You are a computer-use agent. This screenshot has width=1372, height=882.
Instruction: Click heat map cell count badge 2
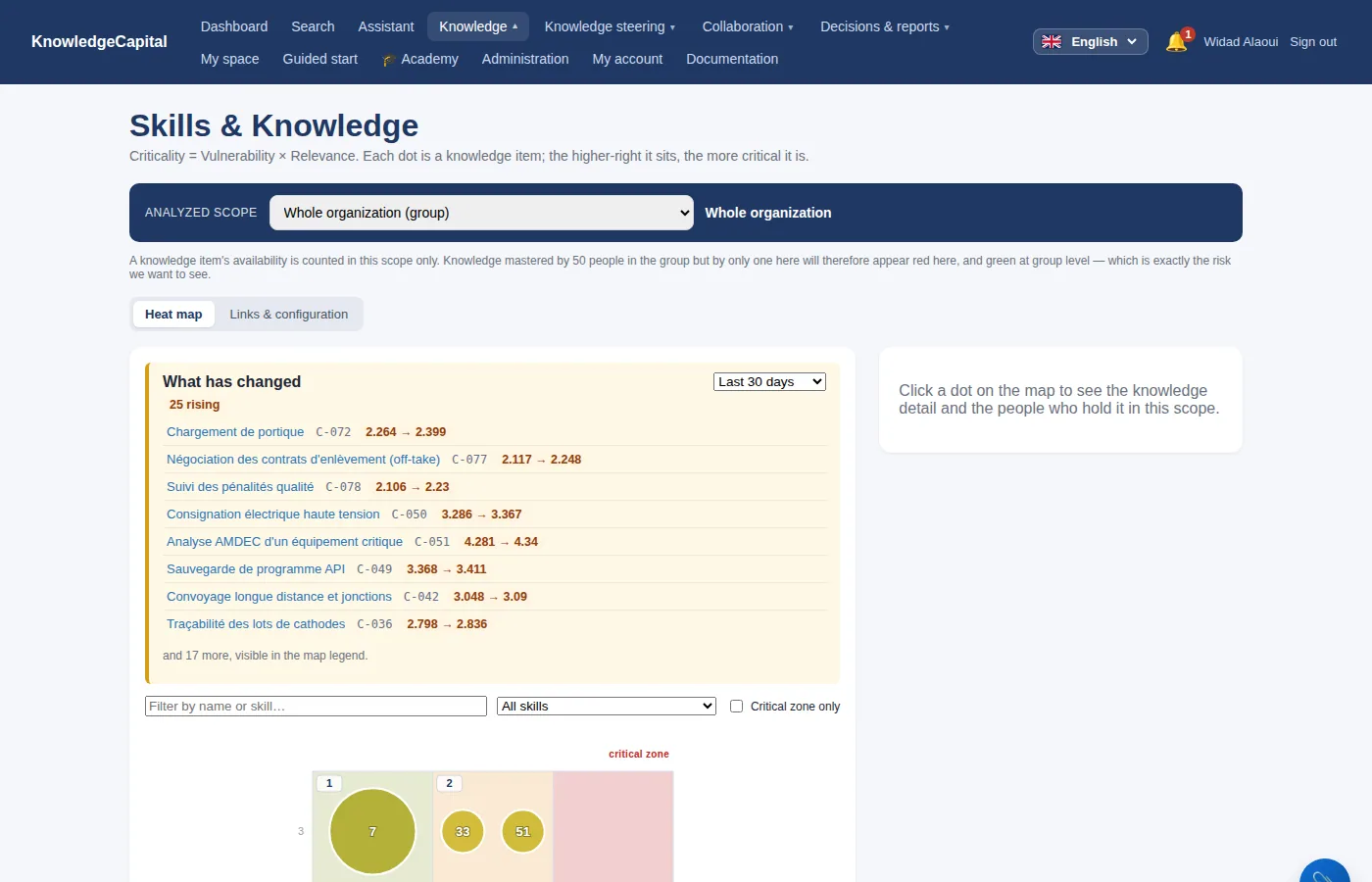(449, 783)
